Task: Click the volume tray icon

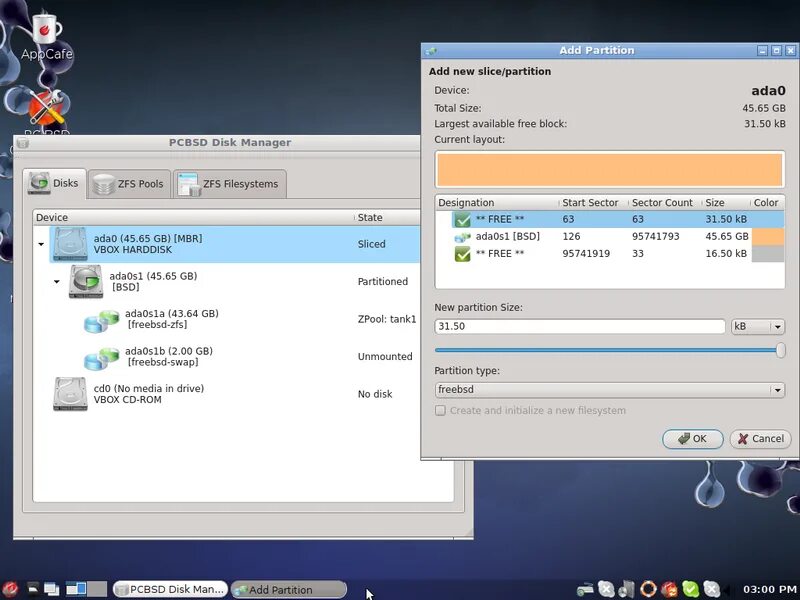Action: click(x=627, y=589)
